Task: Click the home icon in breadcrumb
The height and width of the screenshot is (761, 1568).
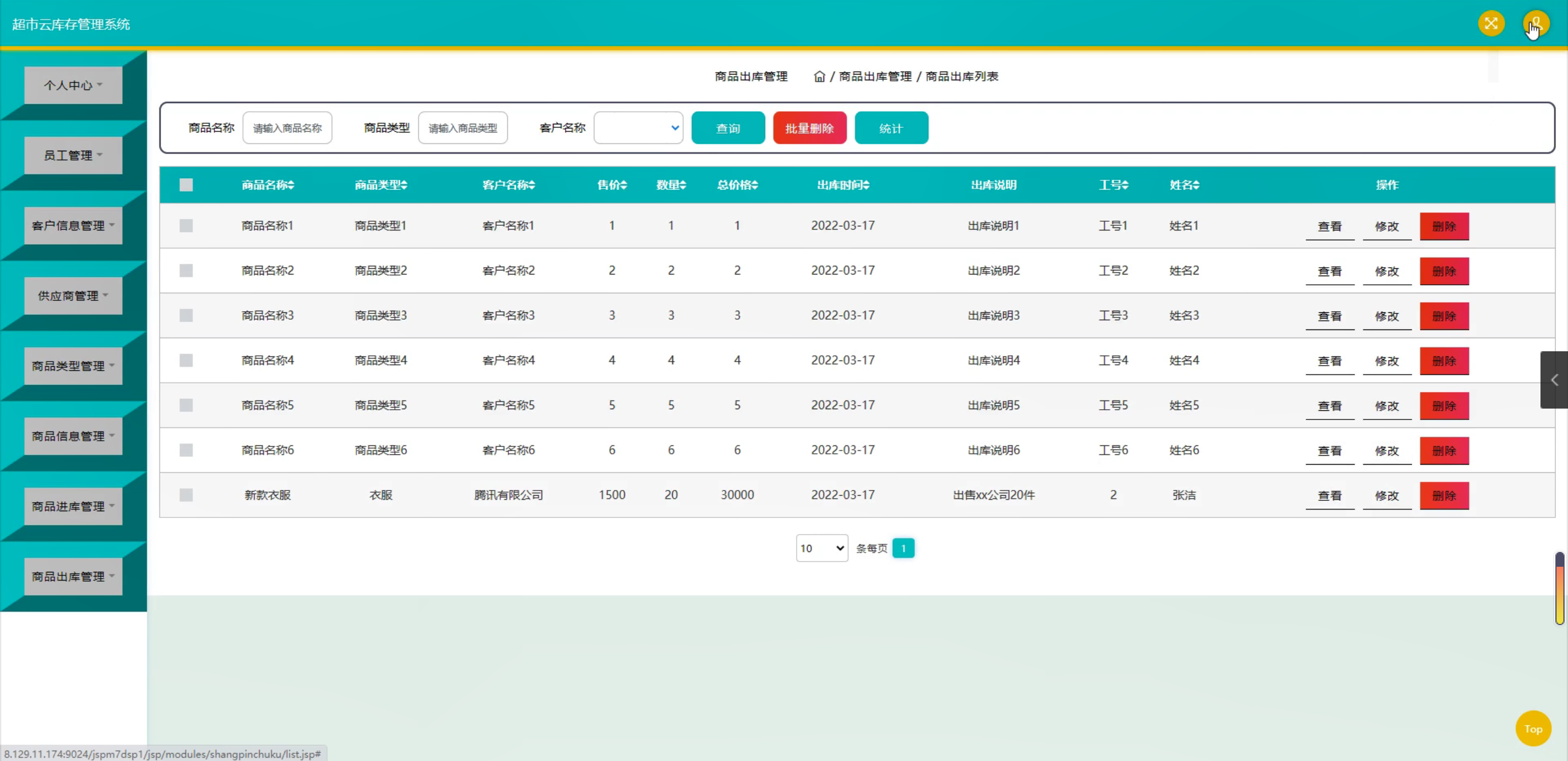Action: click(x=820, y=77)
